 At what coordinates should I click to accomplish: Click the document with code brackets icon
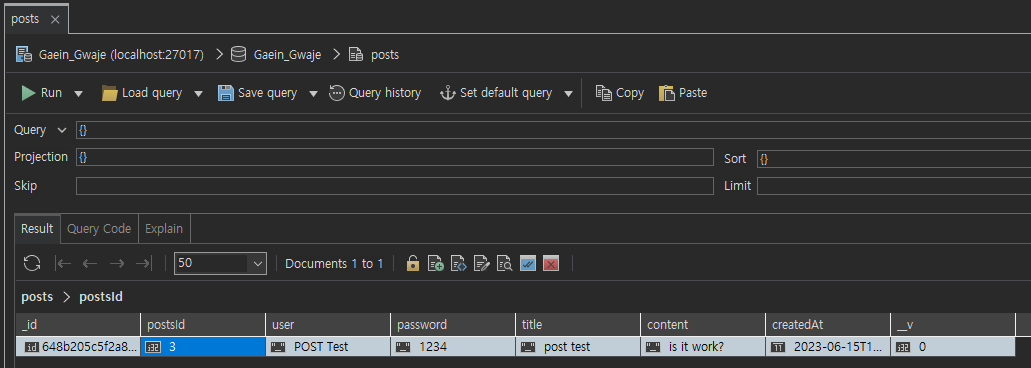click(x=458, y=264)
